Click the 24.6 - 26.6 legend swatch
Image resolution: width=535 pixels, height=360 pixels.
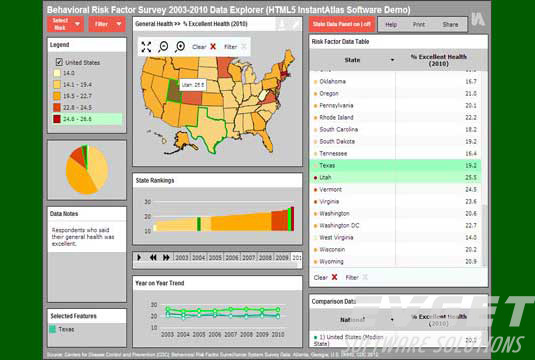(x=57, y=119)
